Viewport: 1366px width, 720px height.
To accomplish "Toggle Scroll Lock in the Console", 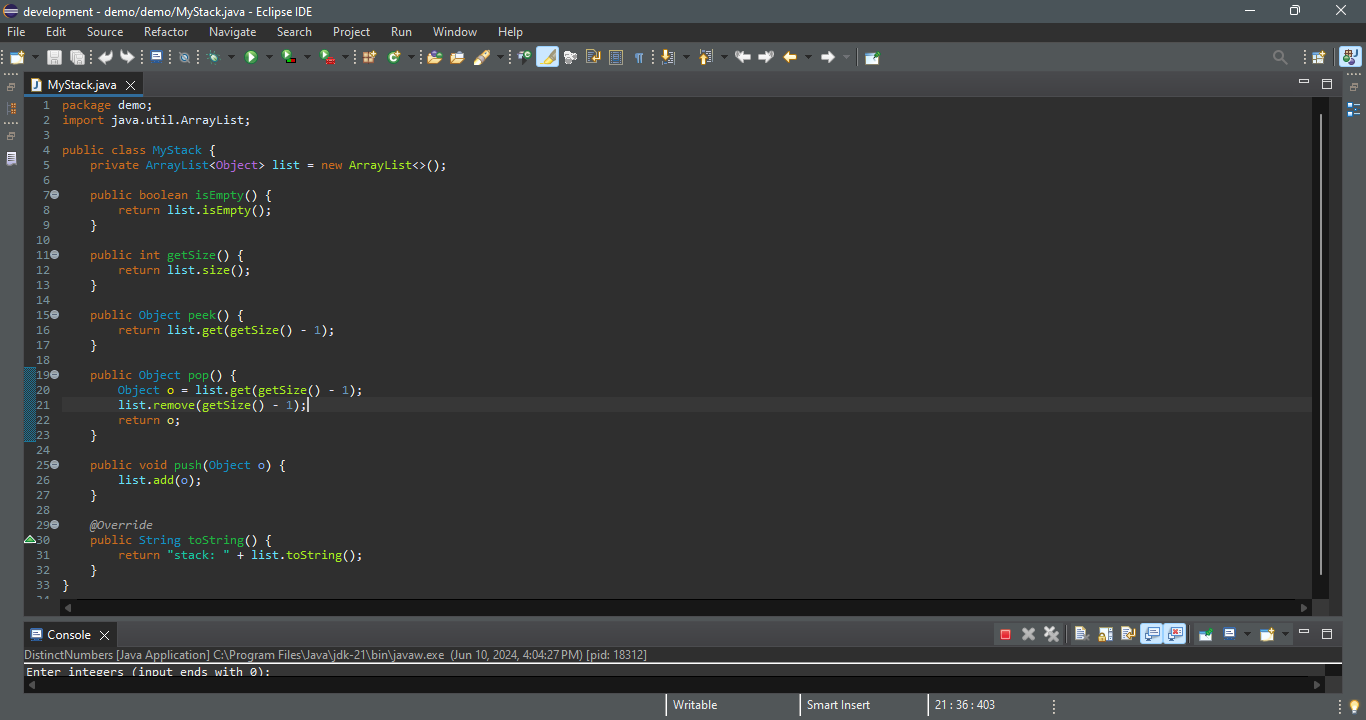I will click(x=1105, y=634).
